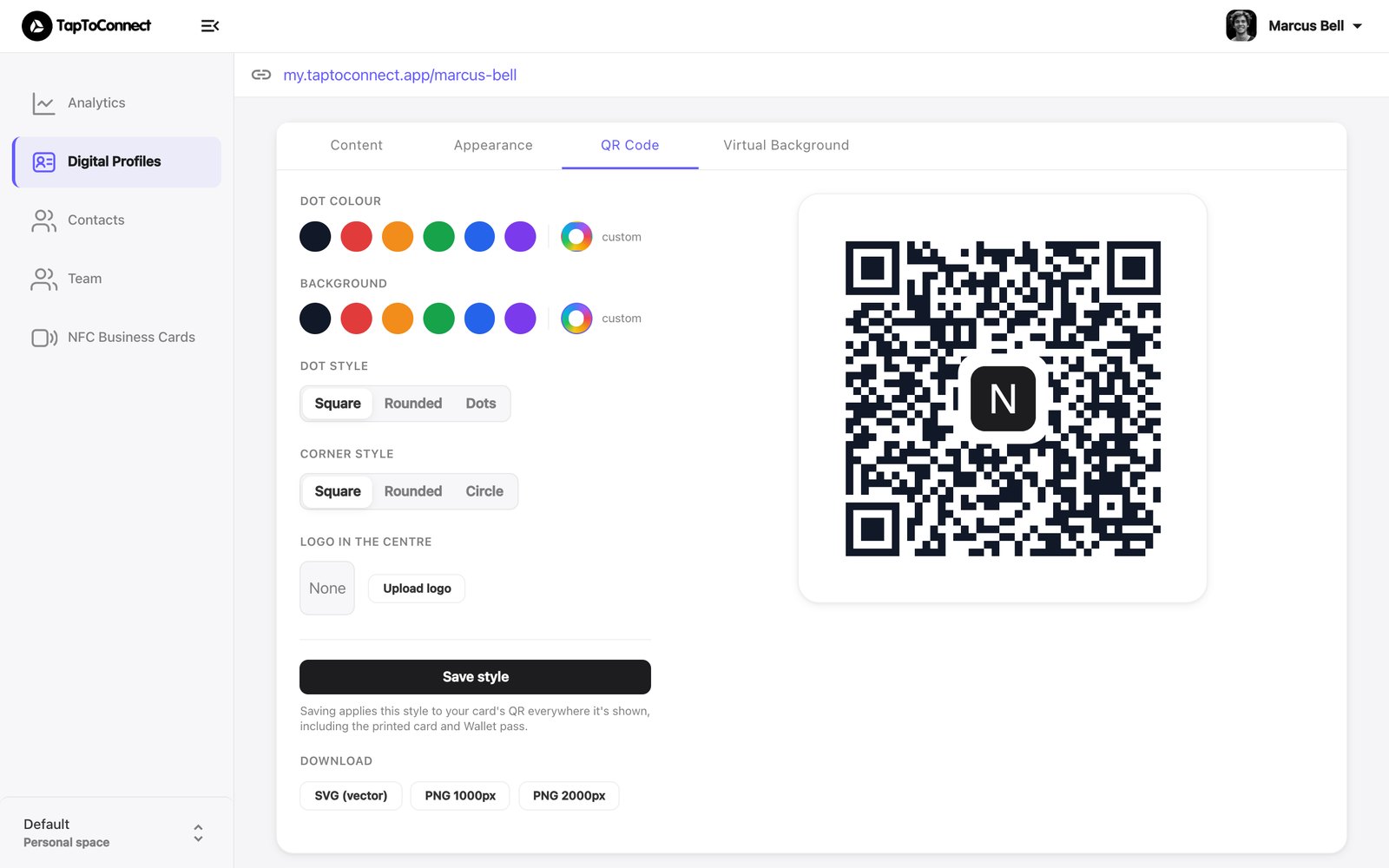This screenshot has height=868, width=1389.
Task: Switch to the Appearance tab
Action: tap(493, 145)
